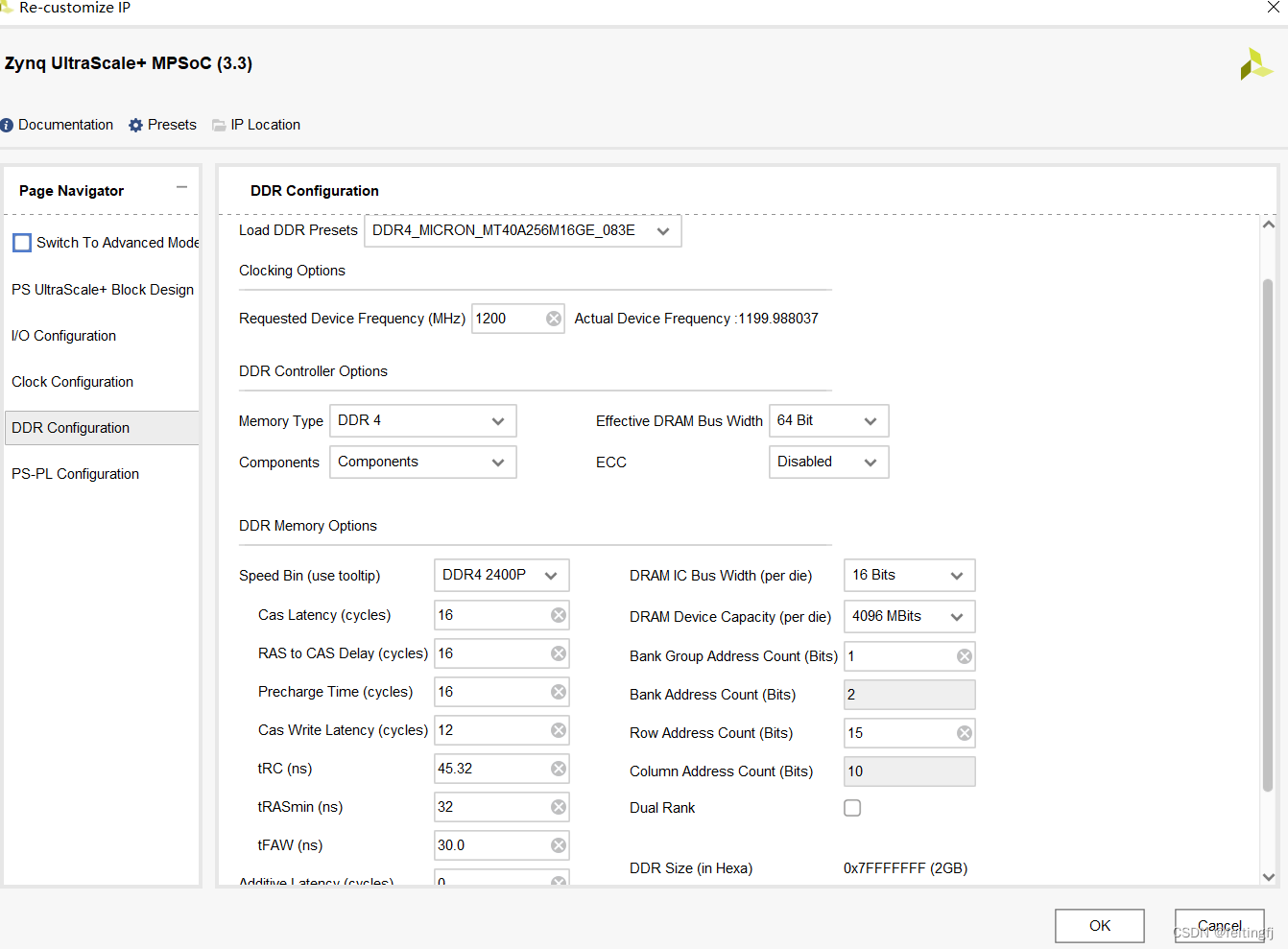1288x949 pixels.
Task: Open the ECC dropdown
Action: [829, 462]
